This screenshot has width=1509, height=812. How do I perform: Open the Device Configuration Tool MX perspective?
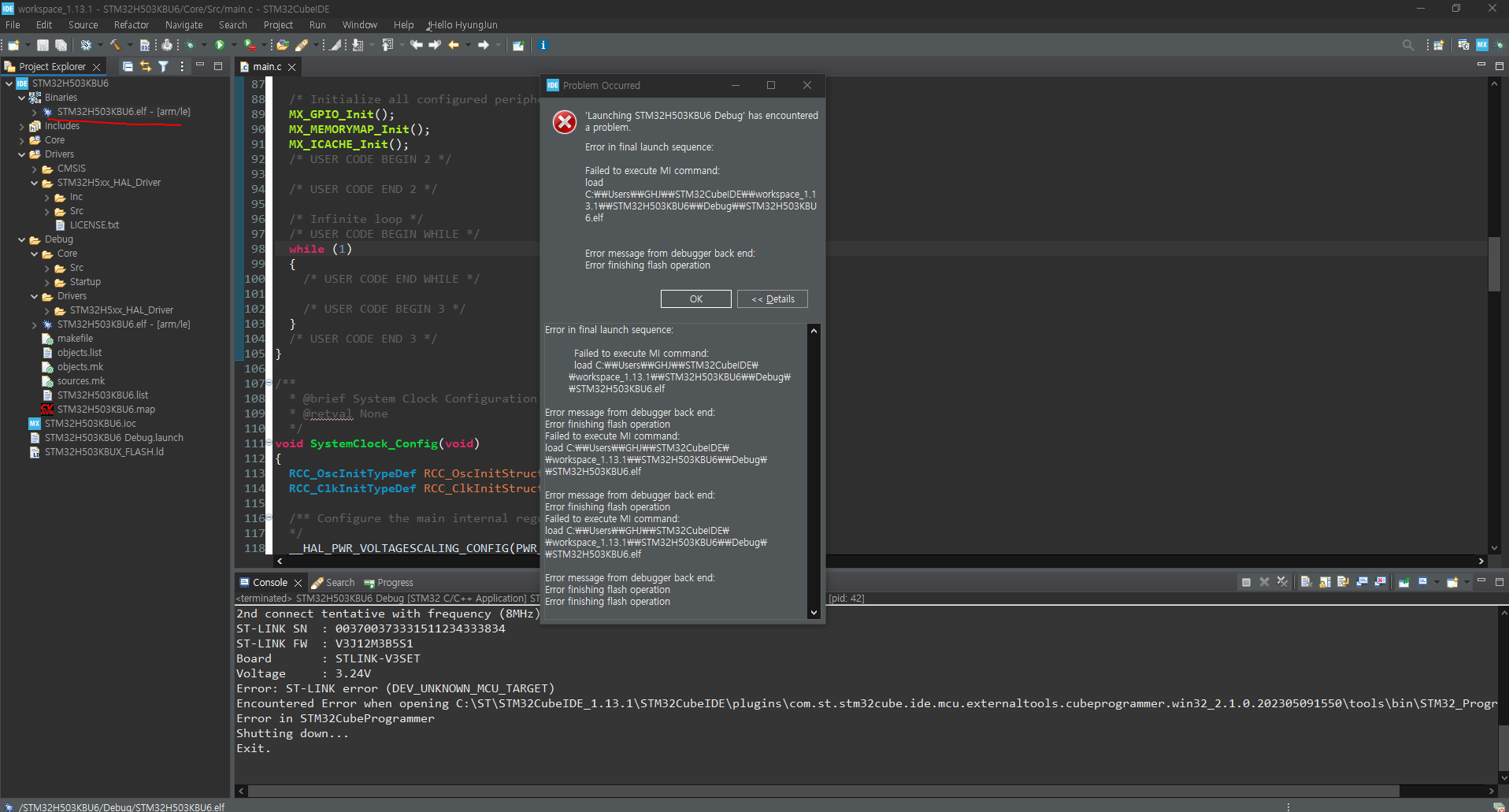(x=1481, y=46)
